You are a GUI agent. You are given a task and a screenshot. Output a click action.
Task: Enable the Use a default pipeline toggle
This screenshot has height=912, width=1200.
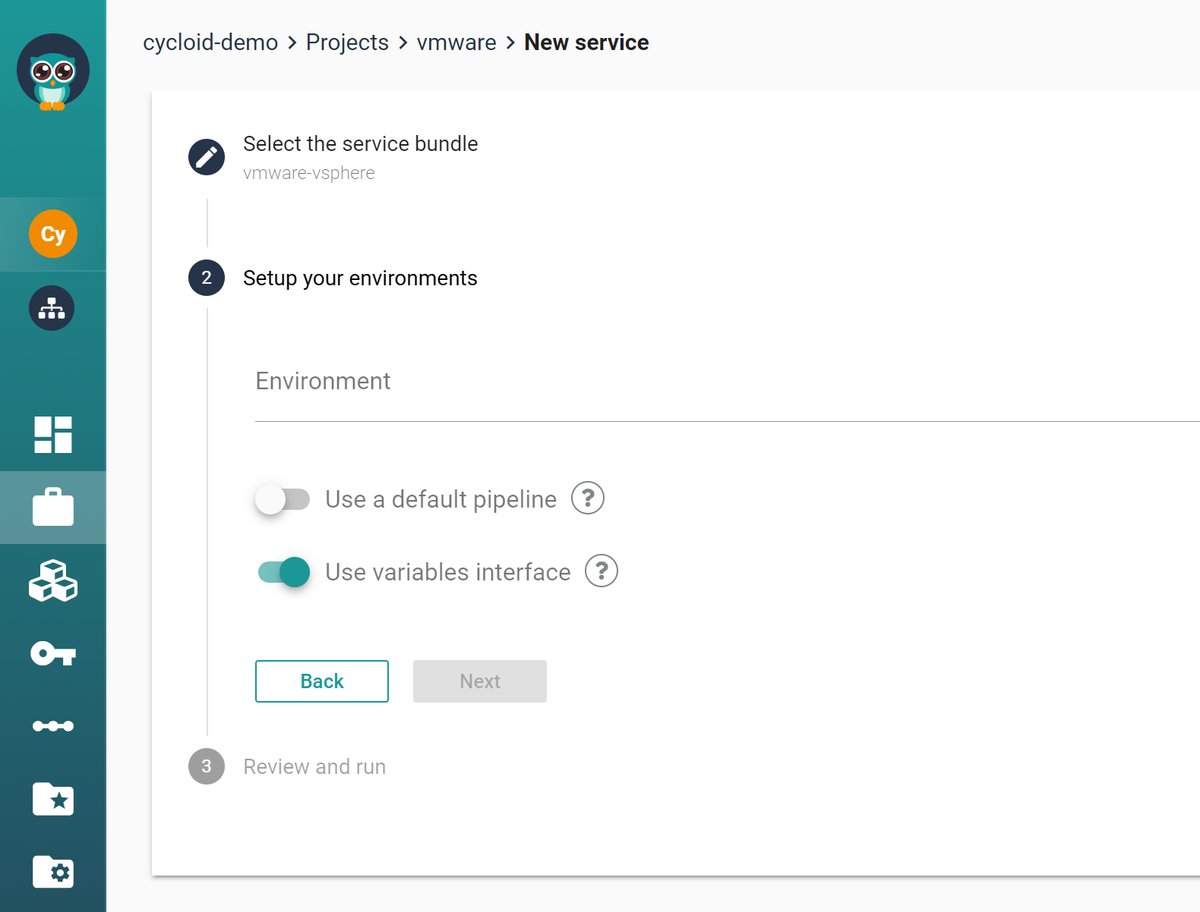[284, 498]
